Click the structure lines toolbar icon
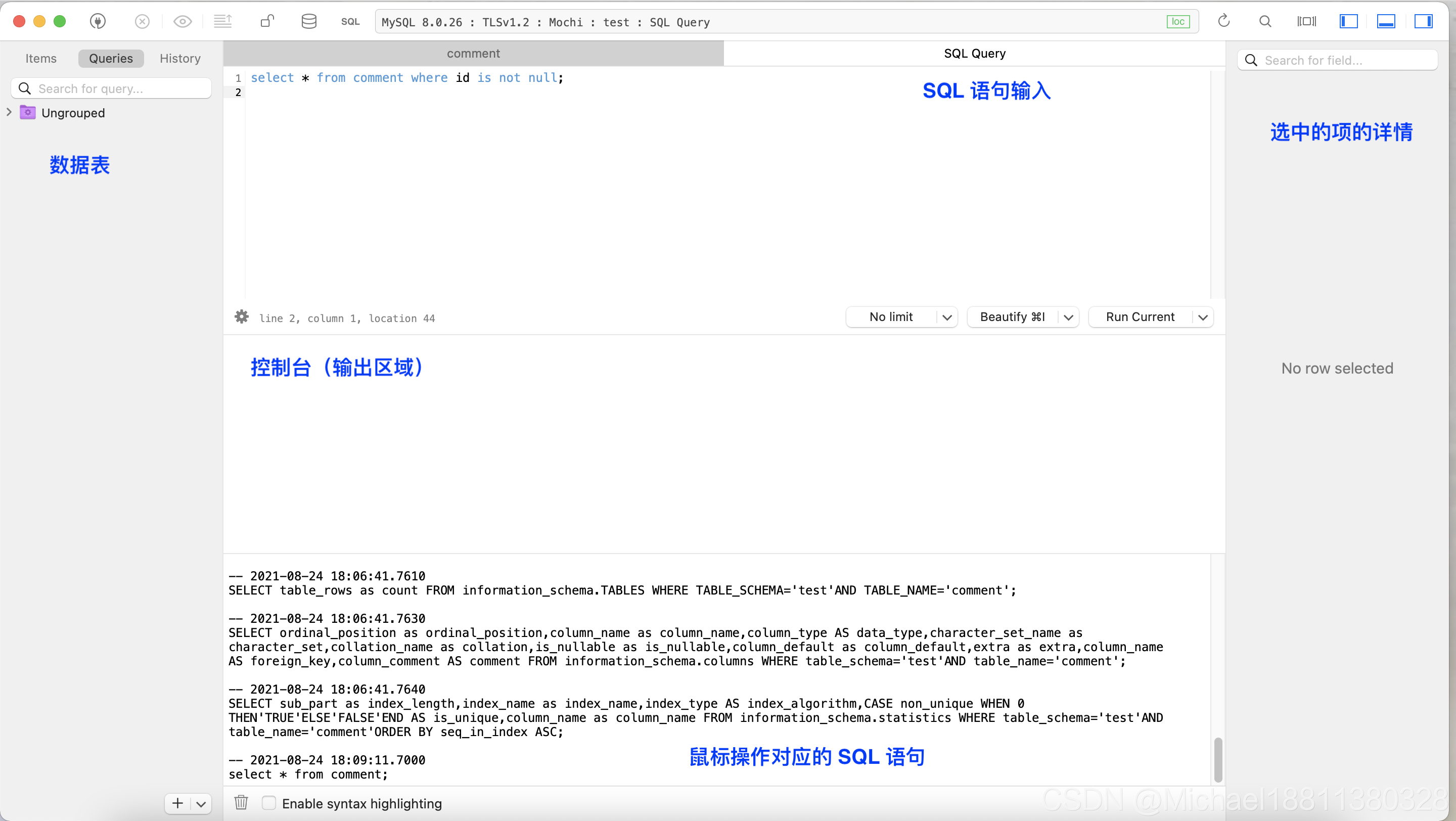This screenshot has width=1456, height=821. click(222, 21)
